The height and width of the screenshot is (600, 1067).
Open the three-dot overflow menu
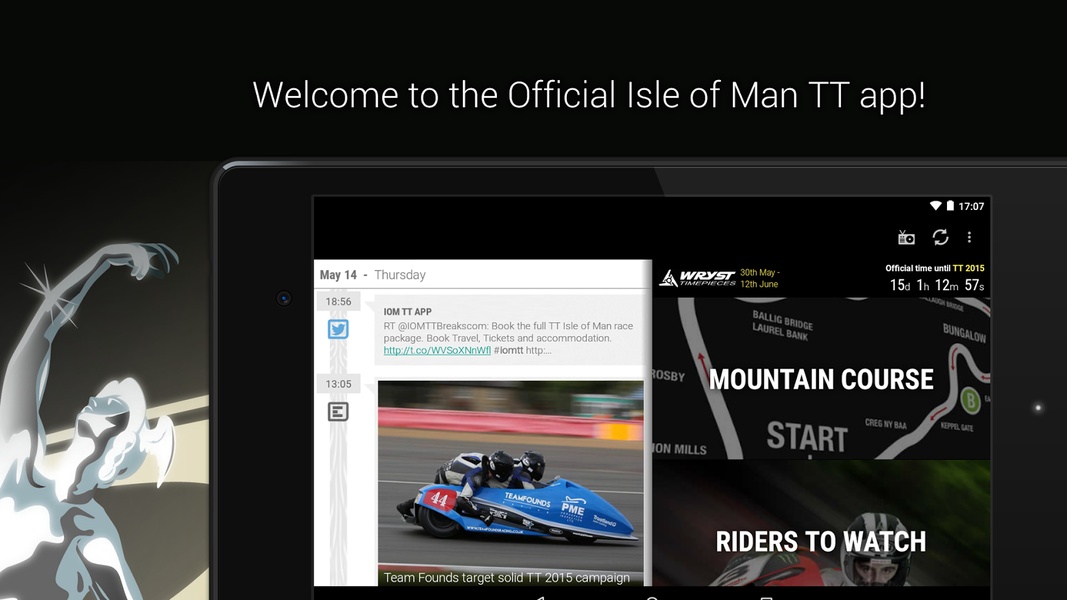[969, 237]
